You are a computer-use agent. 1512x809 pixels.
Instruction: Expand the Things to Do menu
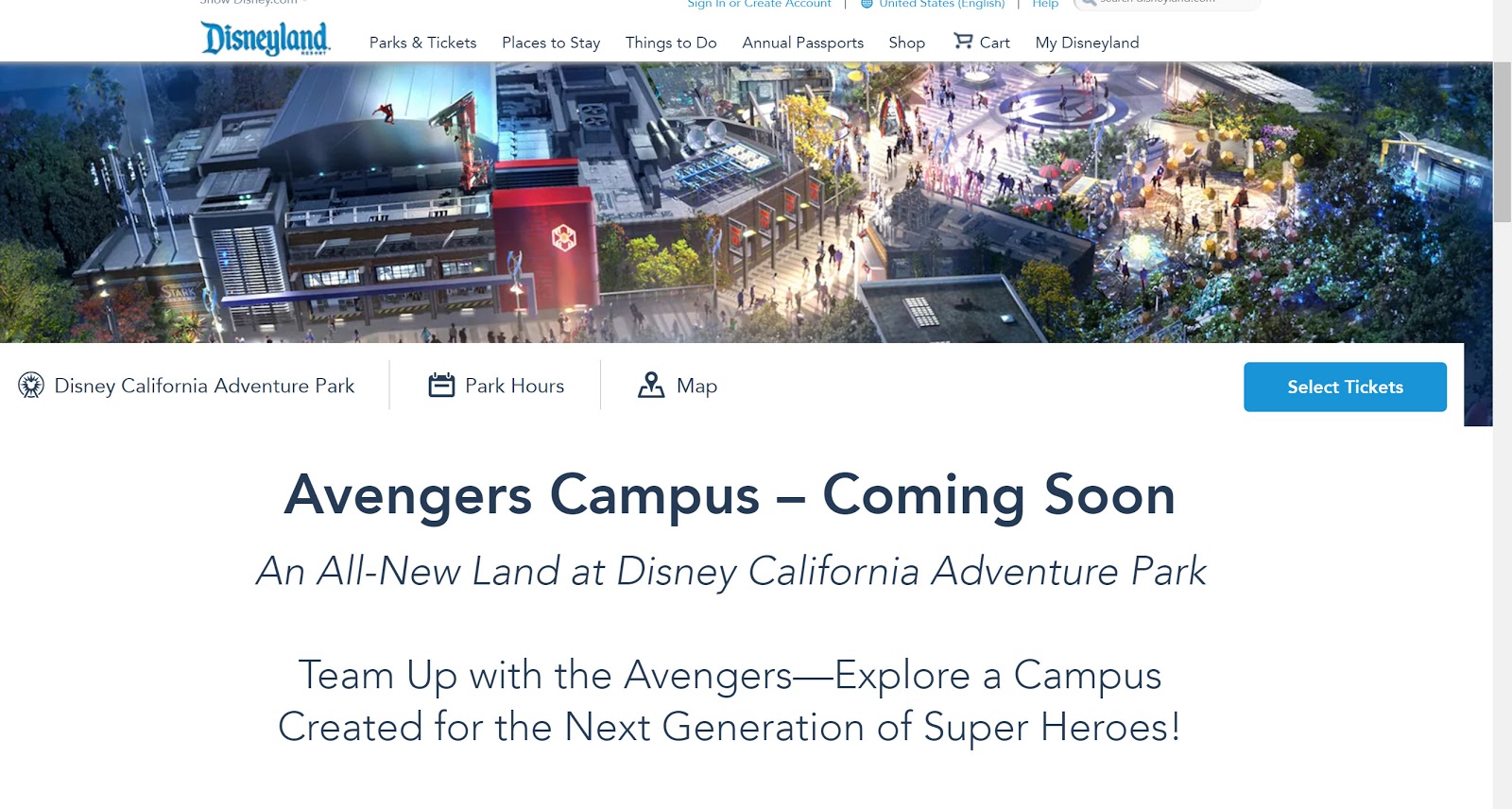coord(671,43)
